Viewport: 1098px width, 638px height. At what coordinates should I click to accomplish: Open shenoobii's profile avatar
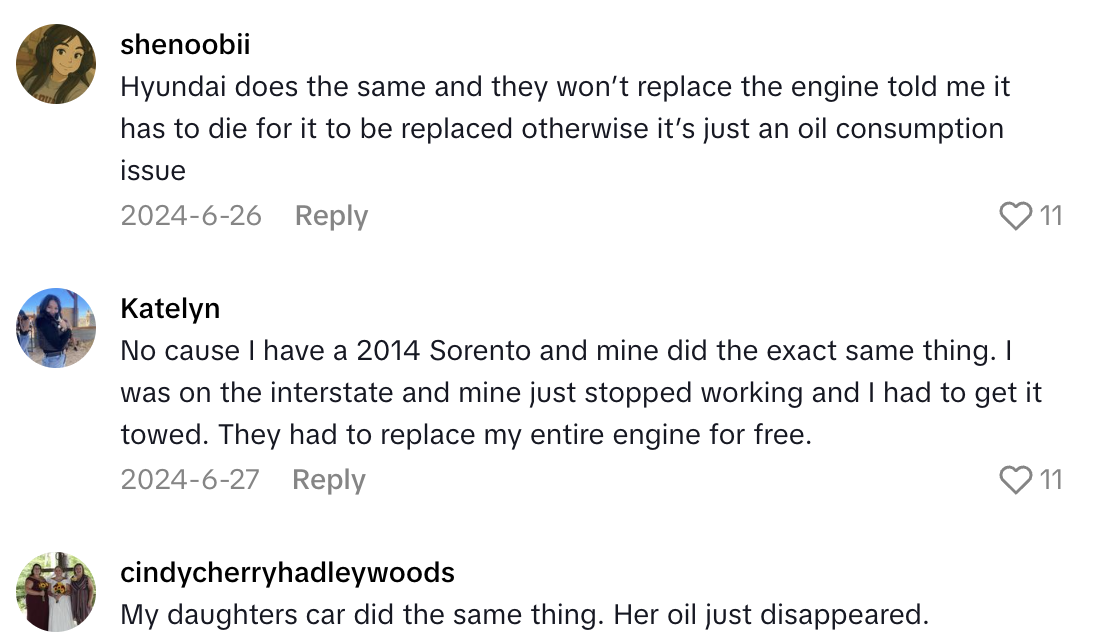(55, 63)
